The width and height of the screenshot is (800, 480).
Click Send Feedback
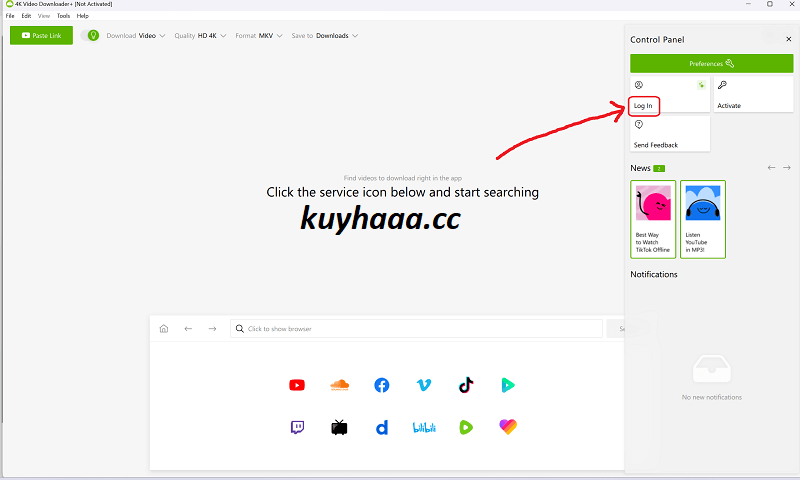(670, 134)
